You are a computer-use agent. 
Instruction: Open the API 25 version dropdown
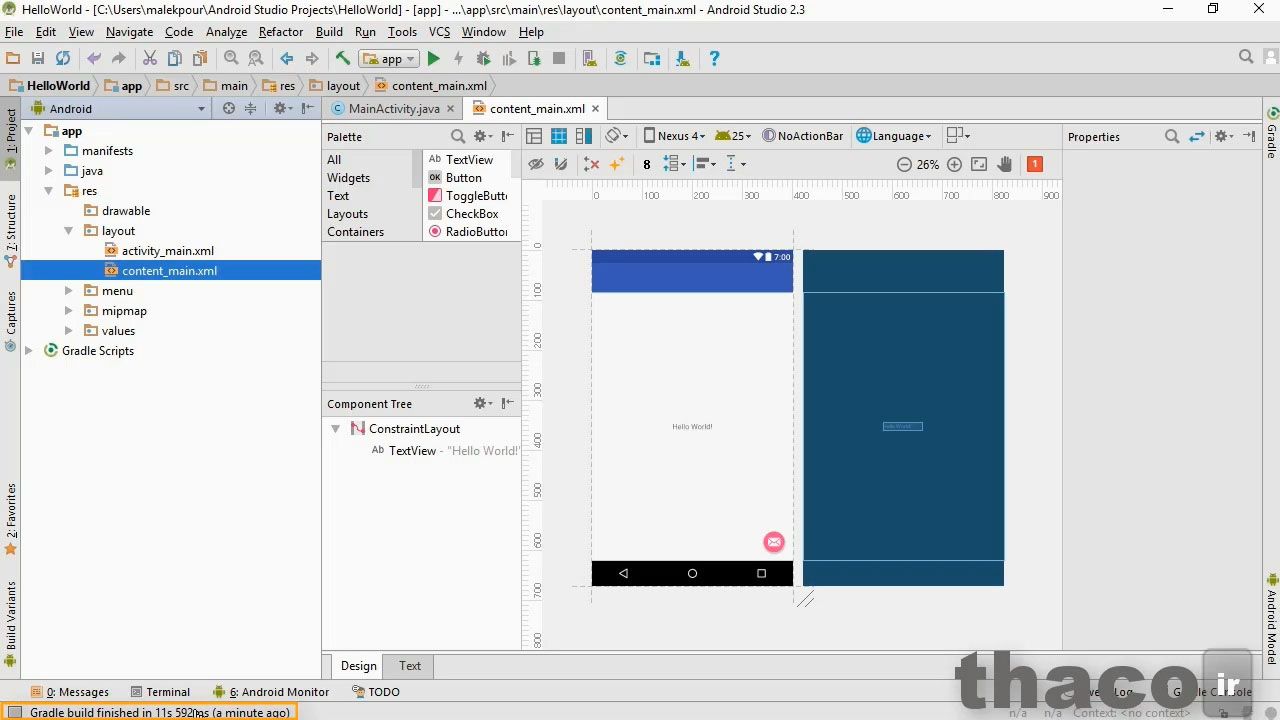(x=734, y=136)
